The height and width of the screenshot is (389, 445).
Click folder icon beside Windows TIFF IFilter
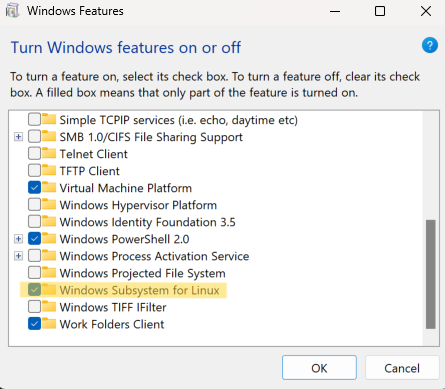tap(49, 307)
